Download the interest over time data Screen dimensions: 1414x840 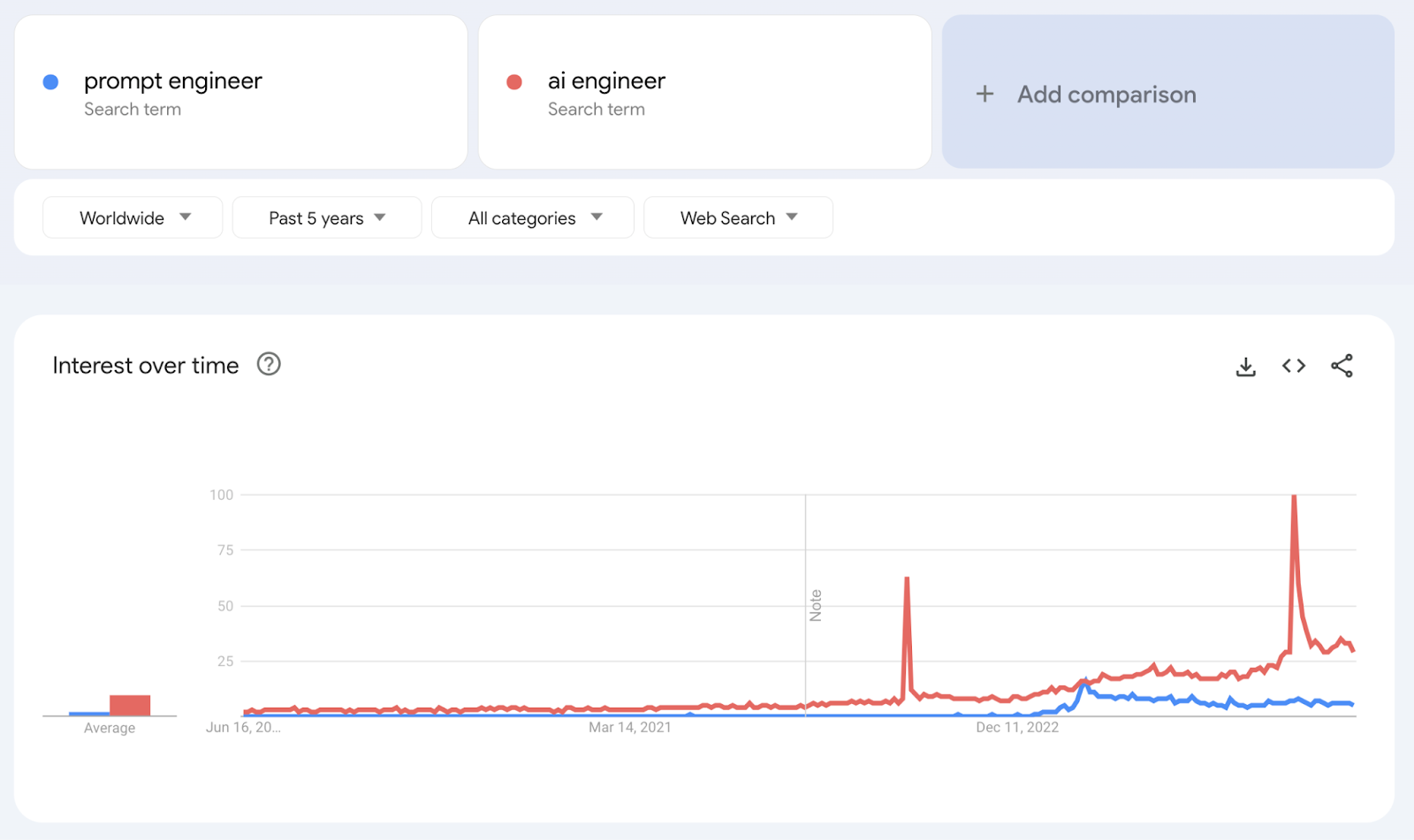pos(1245,367)
